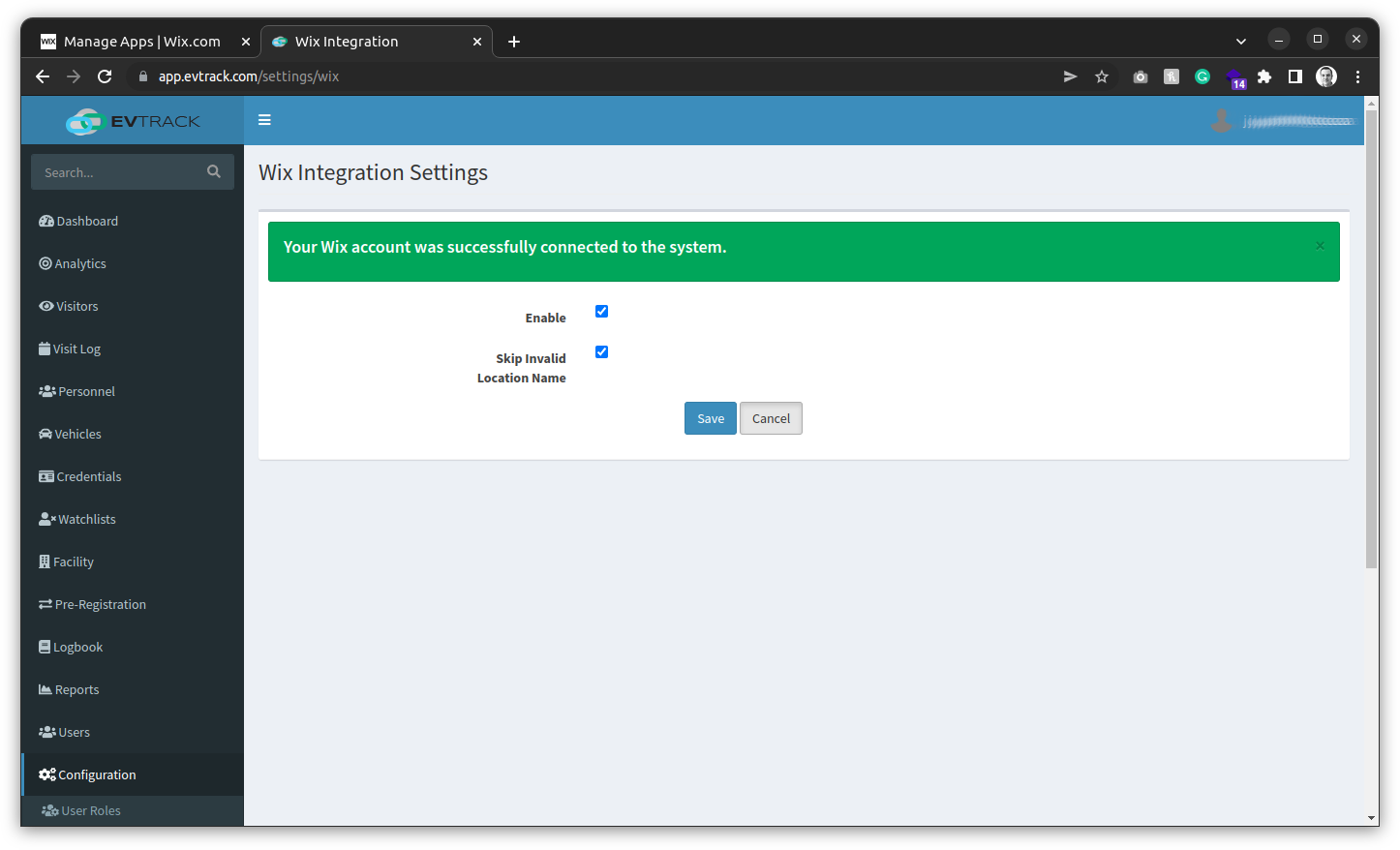Open the Chrome three-dot menu

(x=1357, y=76)
